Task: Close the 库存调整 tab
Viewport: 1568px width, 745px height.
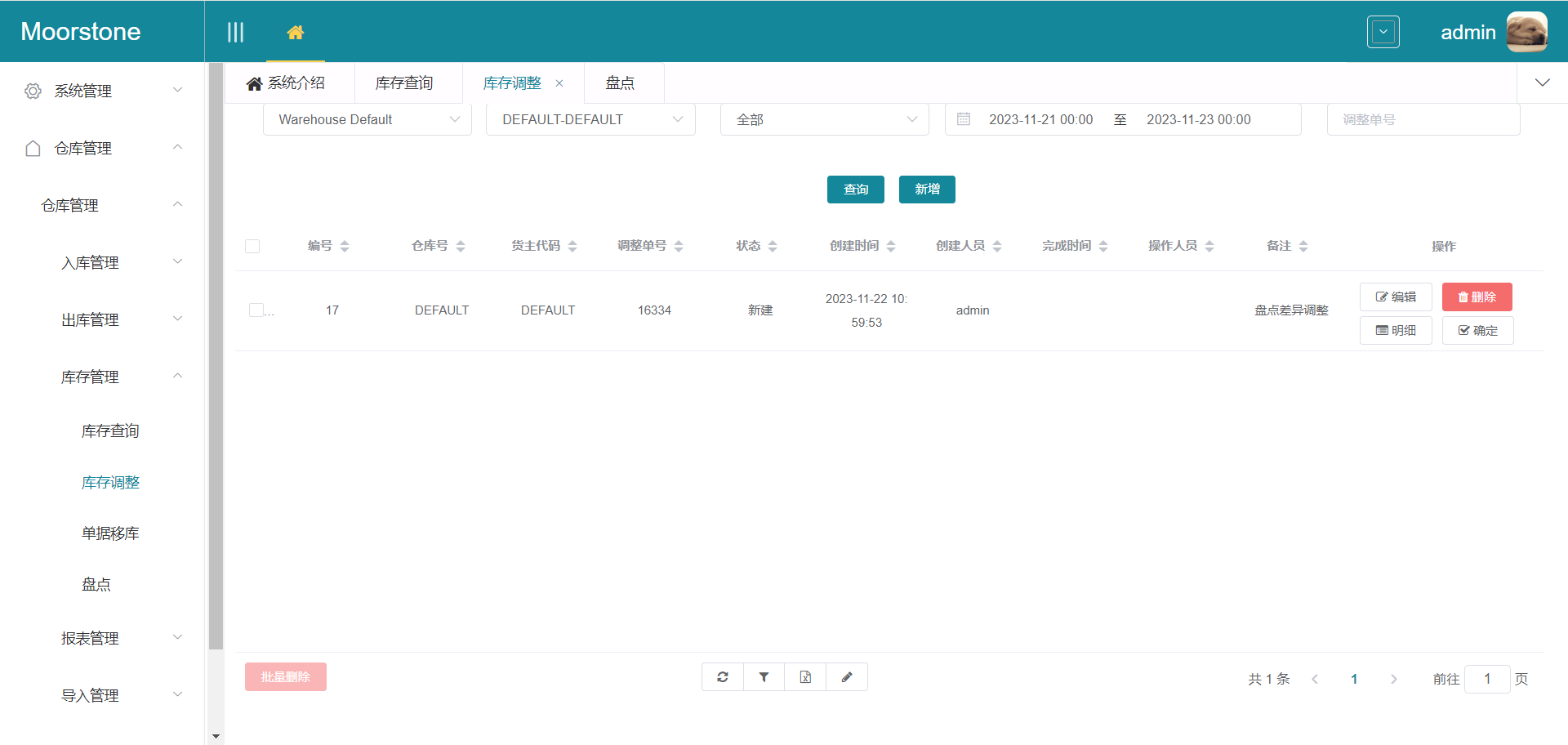Action: [559, 83]
